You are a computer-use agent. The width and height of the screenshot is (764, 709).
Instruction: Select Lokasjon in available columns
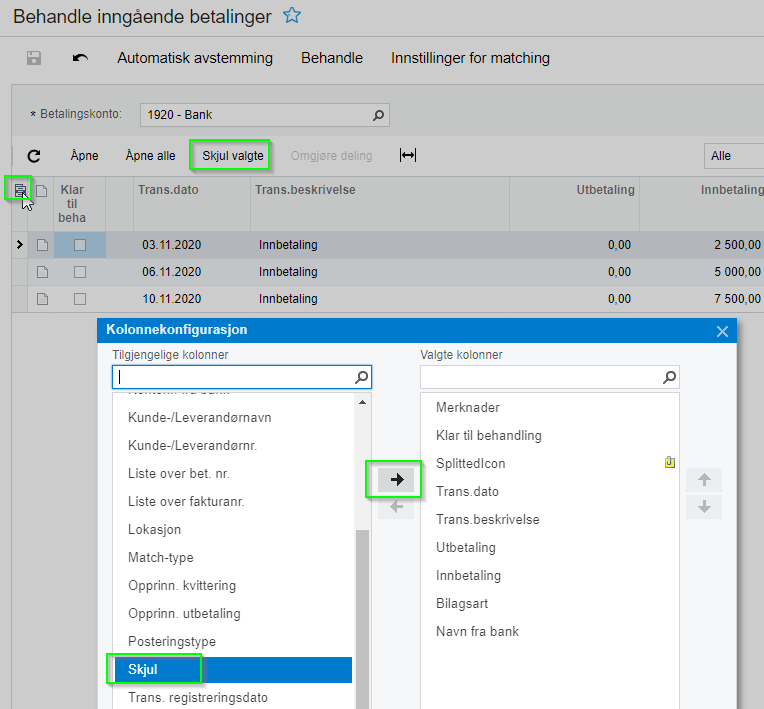[x=154, y=529]
